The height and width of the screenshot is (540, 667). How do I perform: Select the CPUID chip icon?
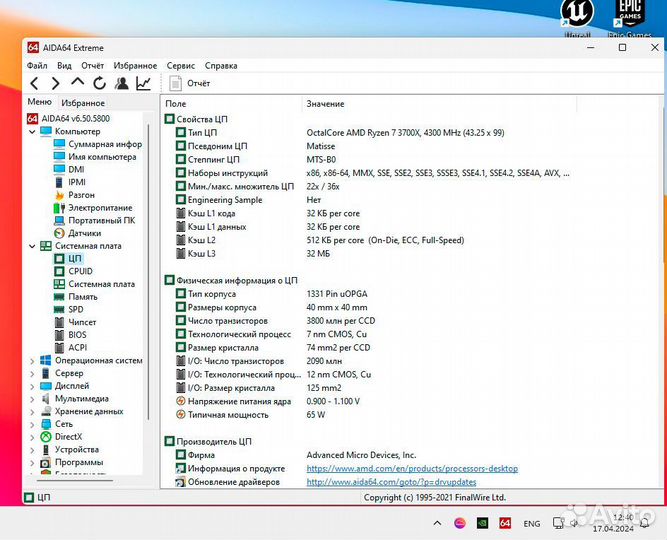pyautogui.click(x=59, y=271)
